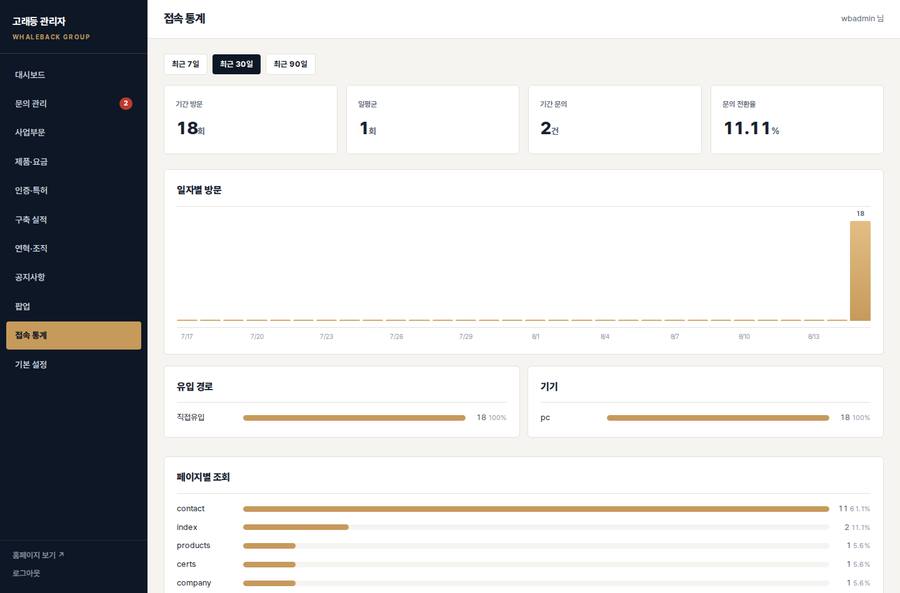Open 사업부문 section
Image resolution: width=900 pixels, height=593 pixels.
(73, 132)
